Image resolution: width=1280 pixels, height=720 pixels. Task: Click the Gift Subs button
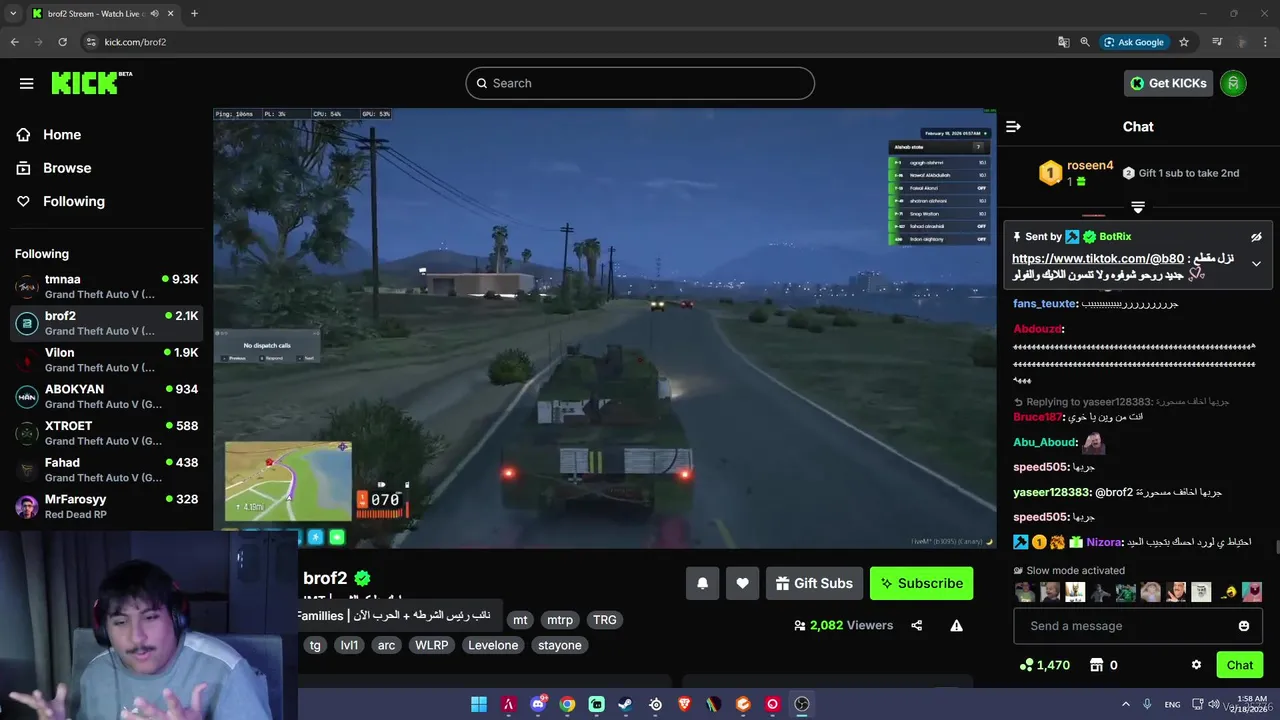pos(814,583)
